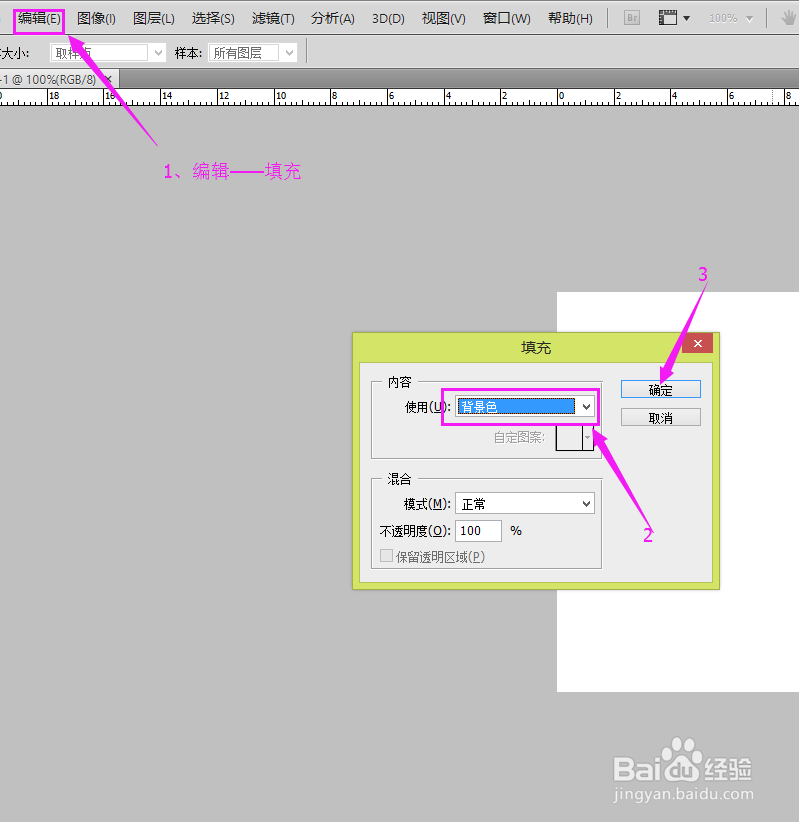
Task: Click the horizontal ruler
Action: pos(400,97)
